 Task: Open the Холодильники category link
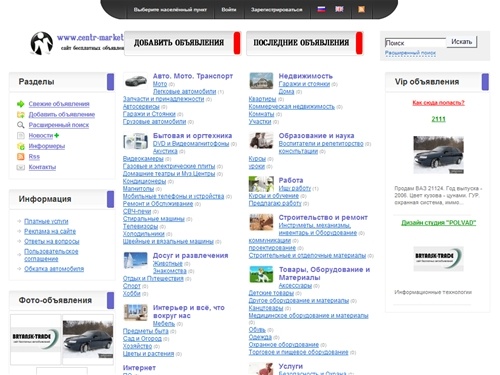point(144,234)
